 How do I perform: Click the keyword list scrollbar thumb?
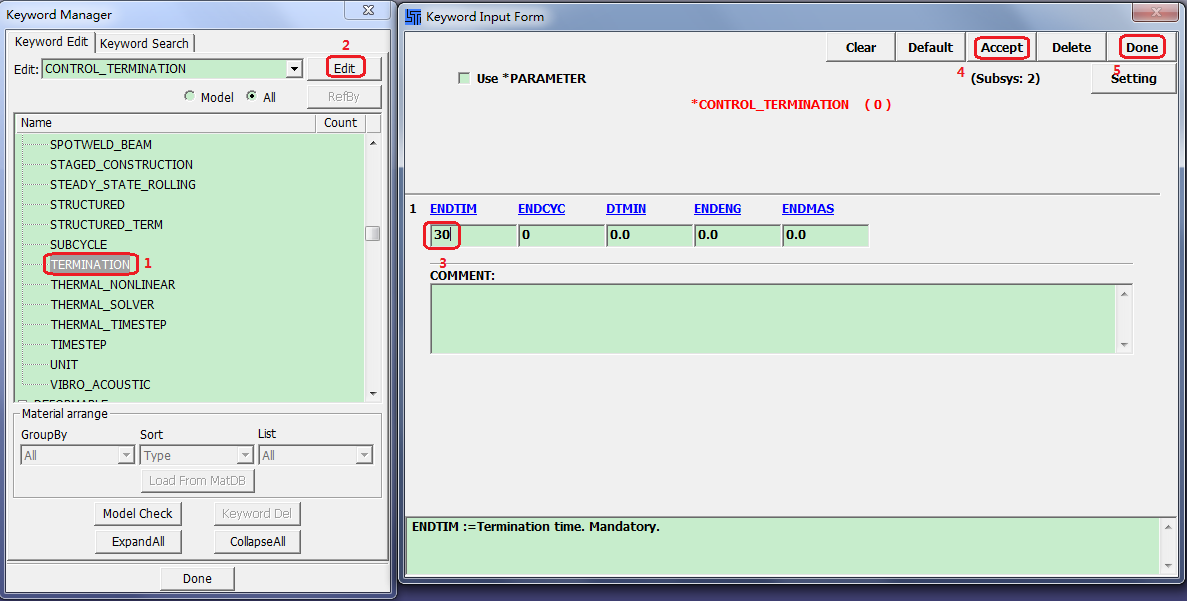coord(372,234)
